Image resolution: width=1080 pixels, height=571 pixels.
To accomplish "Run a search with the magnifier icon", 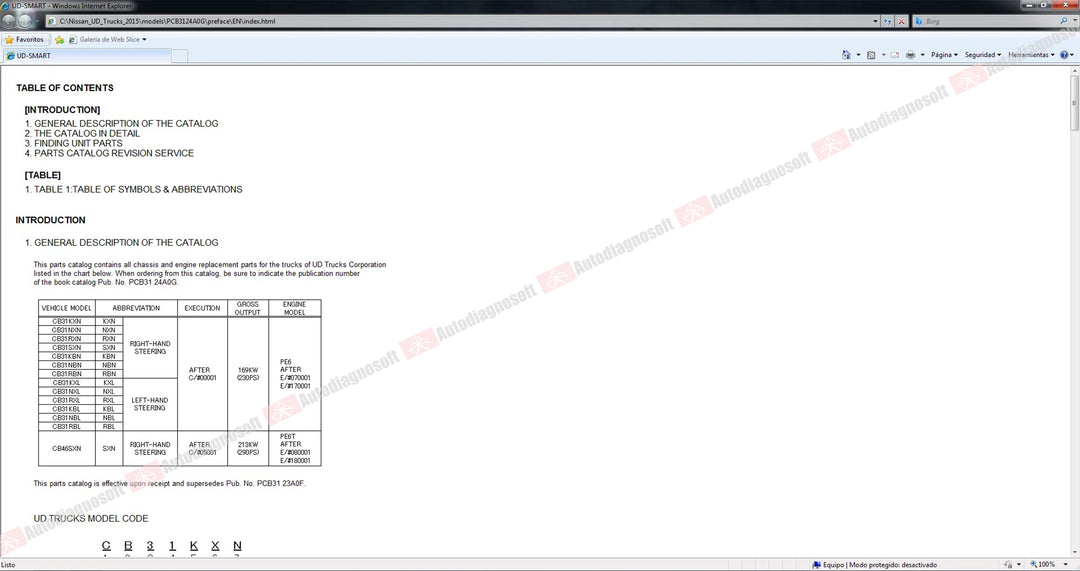I will [1064, 21].
